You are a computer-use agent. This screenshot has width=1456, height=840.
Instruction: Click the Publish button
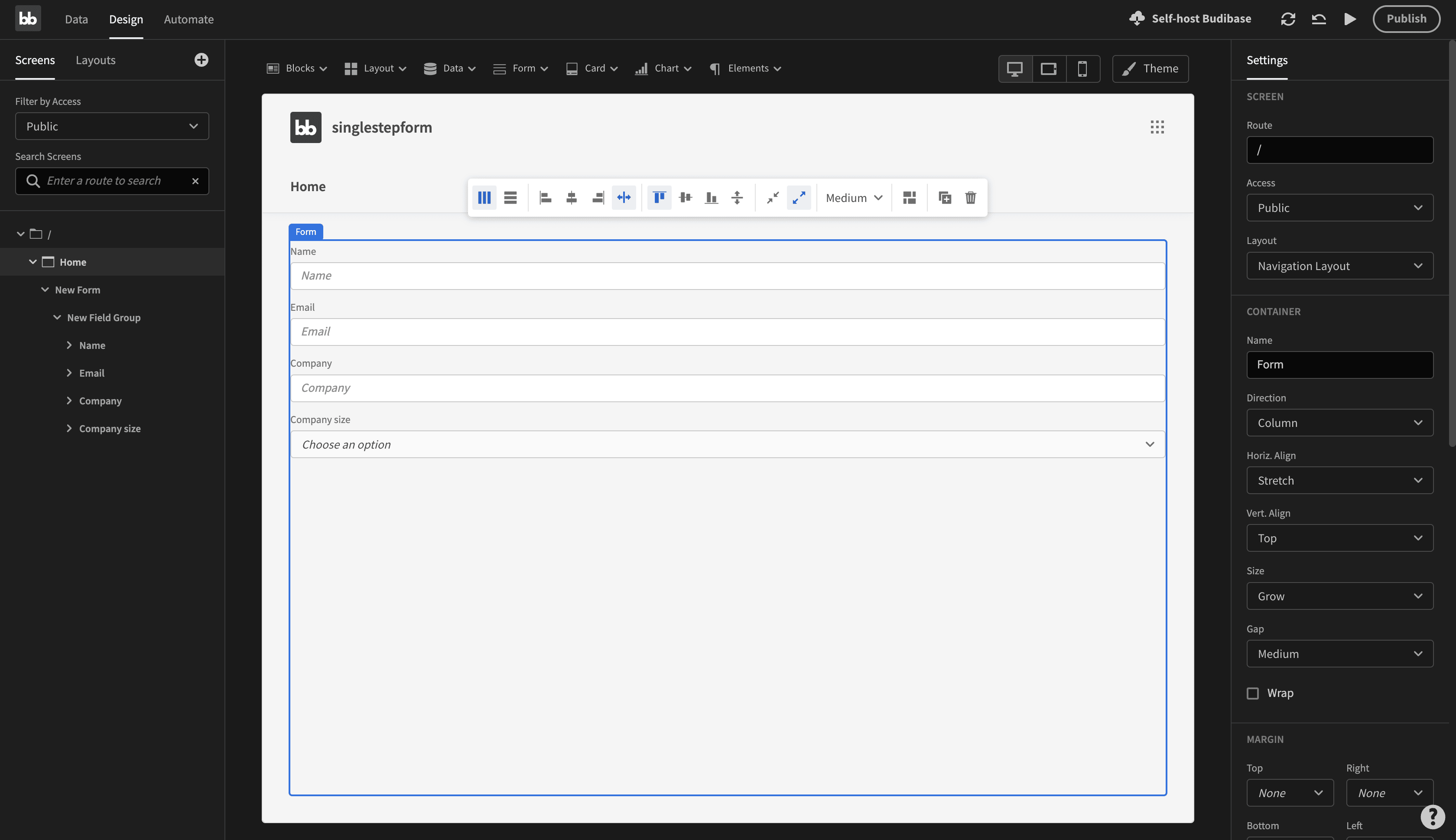1406,19
